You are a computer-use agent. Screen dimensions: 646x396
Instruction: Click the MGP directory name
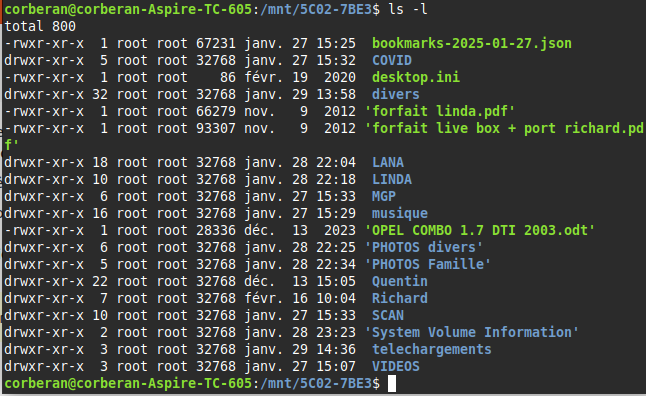[x=384, y=196]
